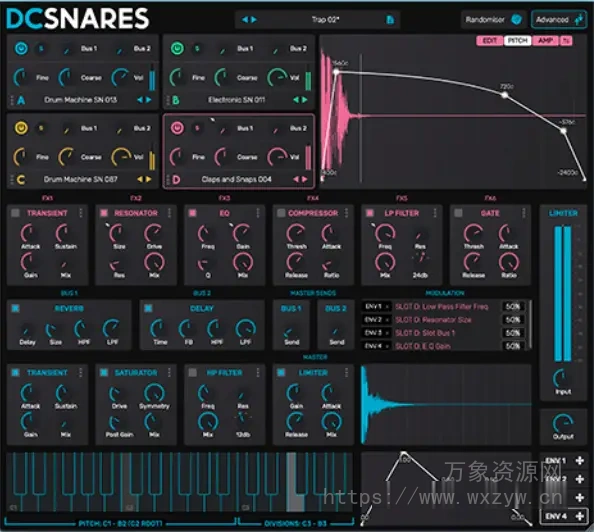
Task: Solo slot D with its S button
Action: [197, 128]
